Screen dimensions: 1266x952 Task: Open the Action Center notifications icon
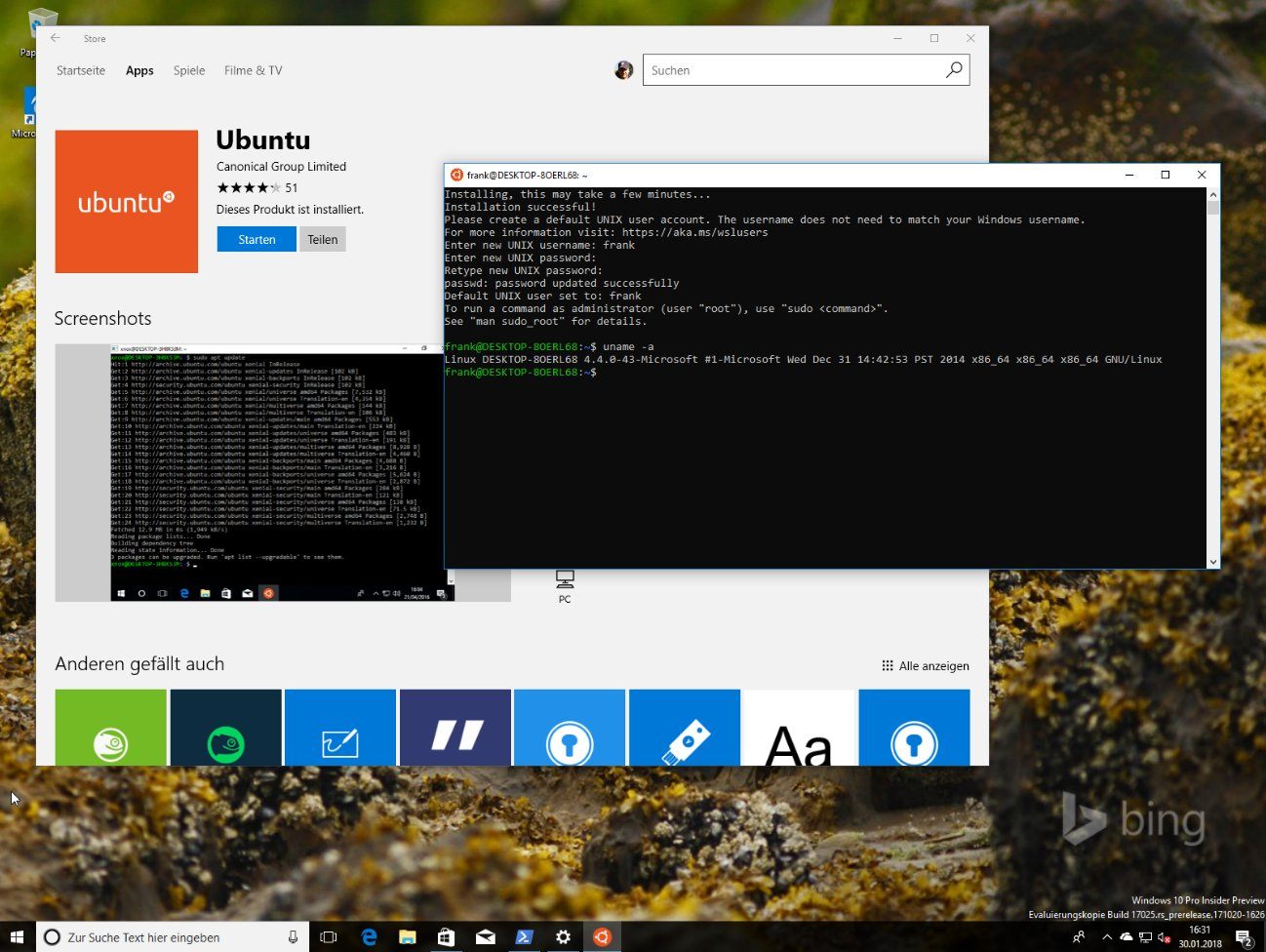click(1244, 937)
